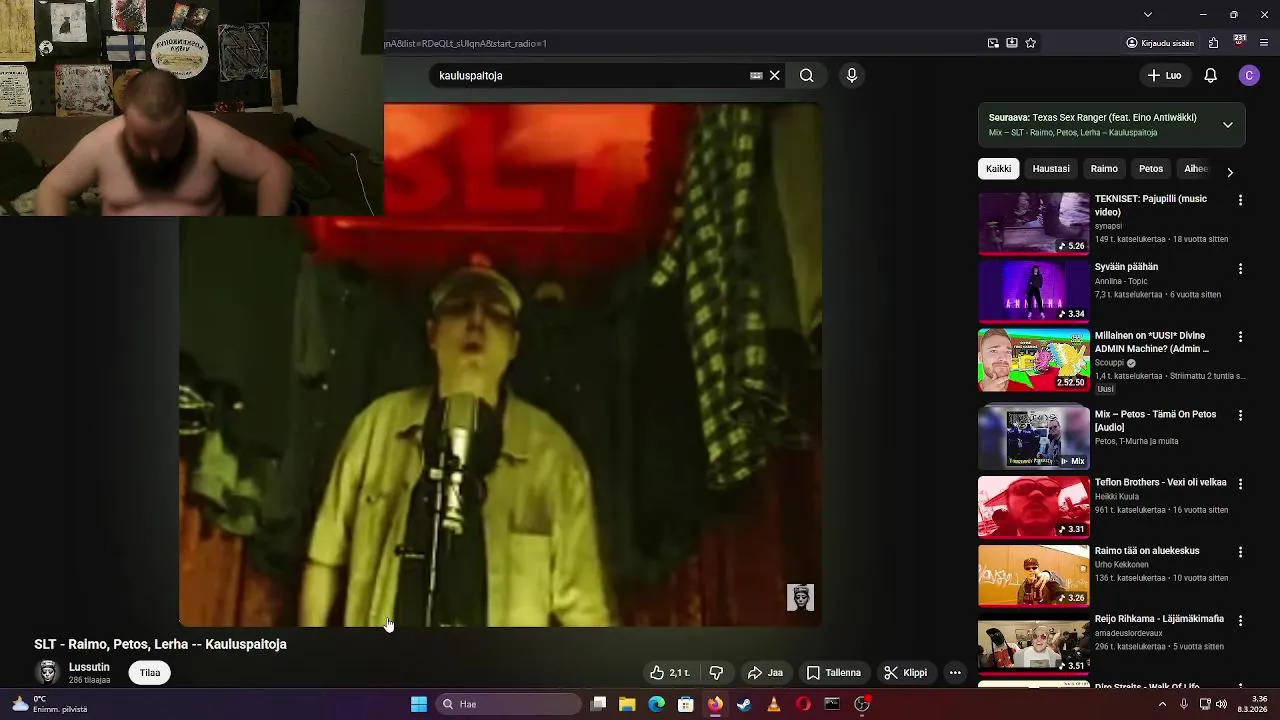The image size is (1280, 720).
Task: Open Microsoft Edge from taskbar
Action: 656,704
